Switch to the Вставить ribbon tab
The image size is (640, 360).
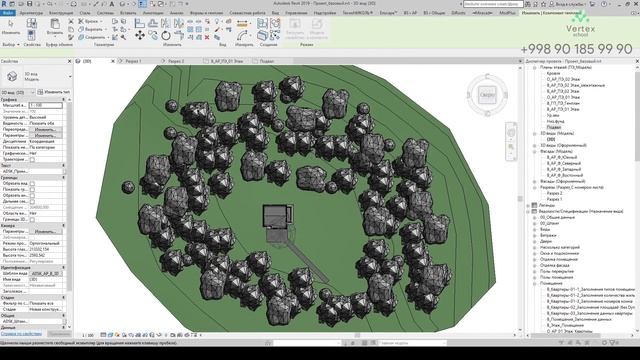click(128, 13)
